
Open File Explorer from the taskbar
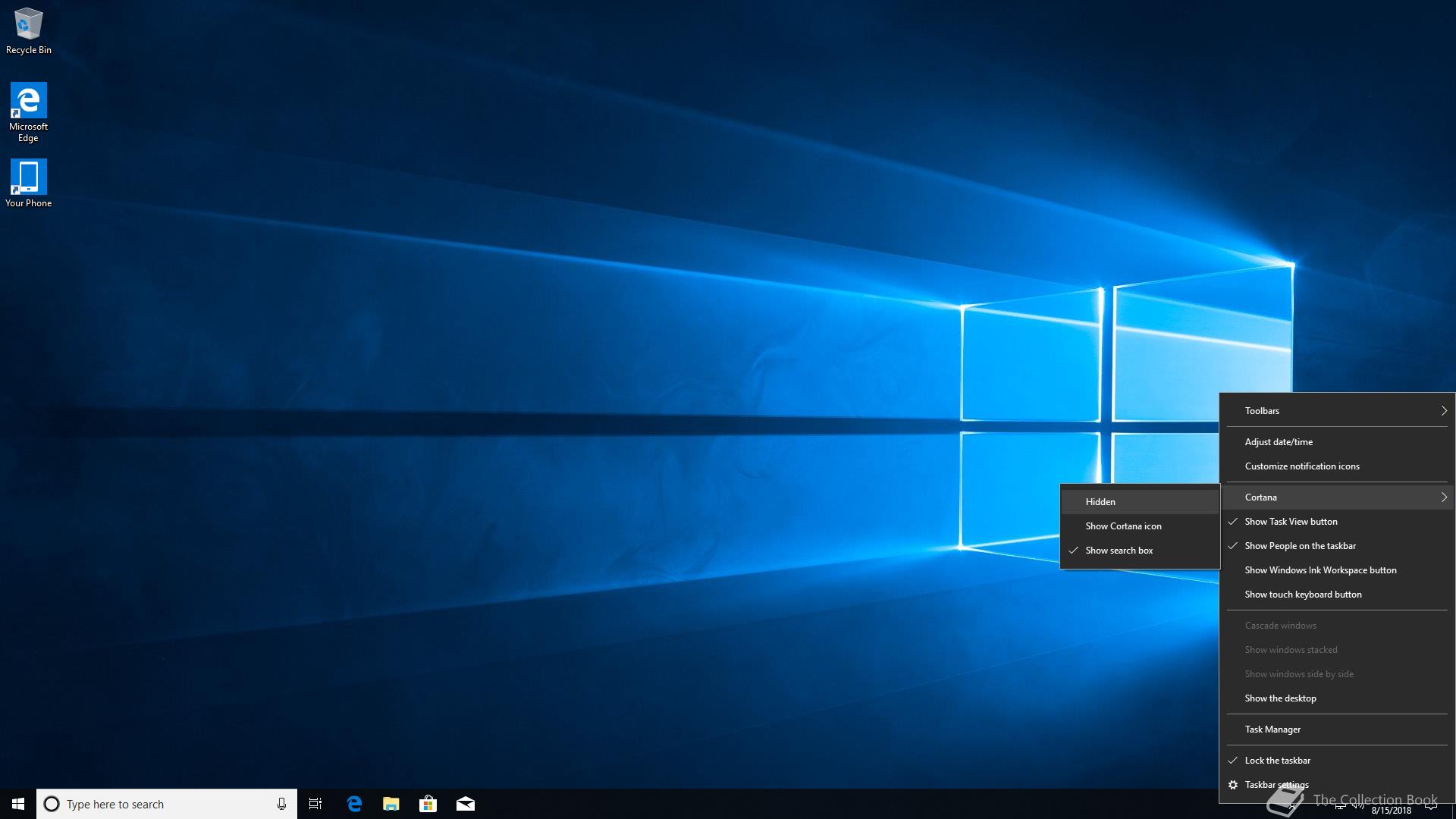coord(391,804)
